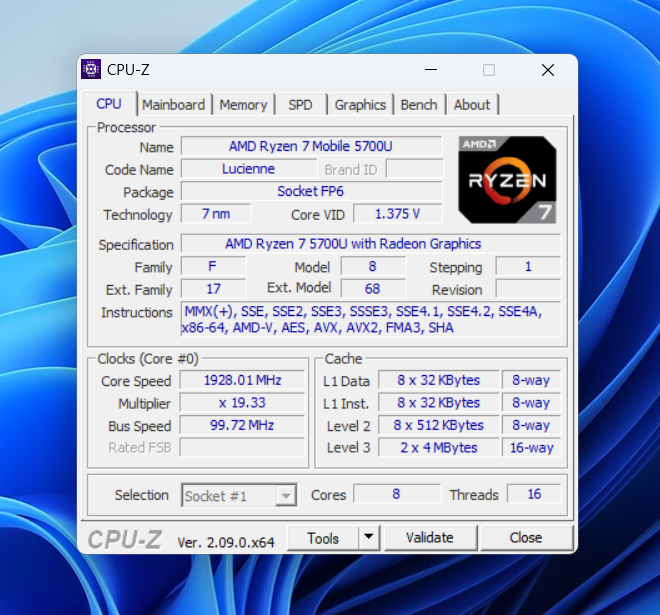660x615 pixels.
Task: Click the Stepping value 1
Action: pos(528,266)
